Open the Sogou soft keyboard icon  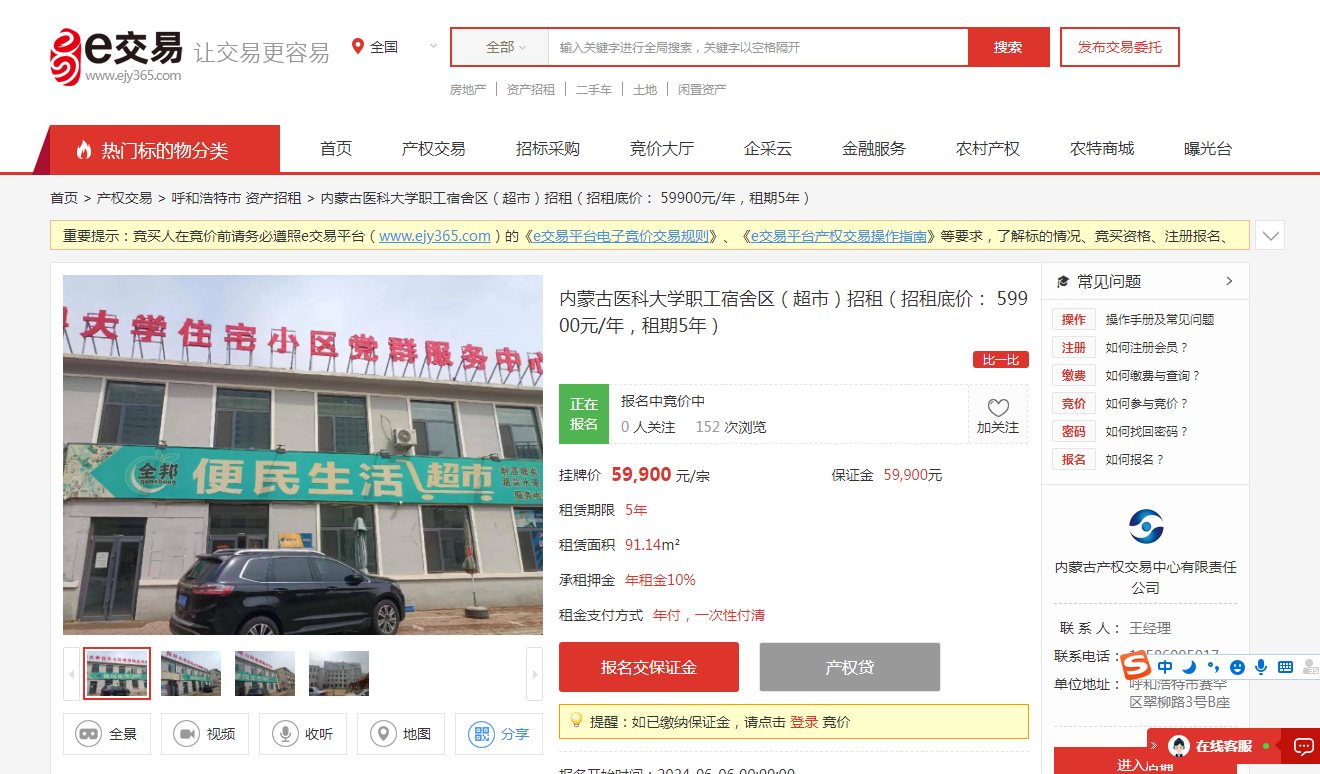click(1285, 667)
